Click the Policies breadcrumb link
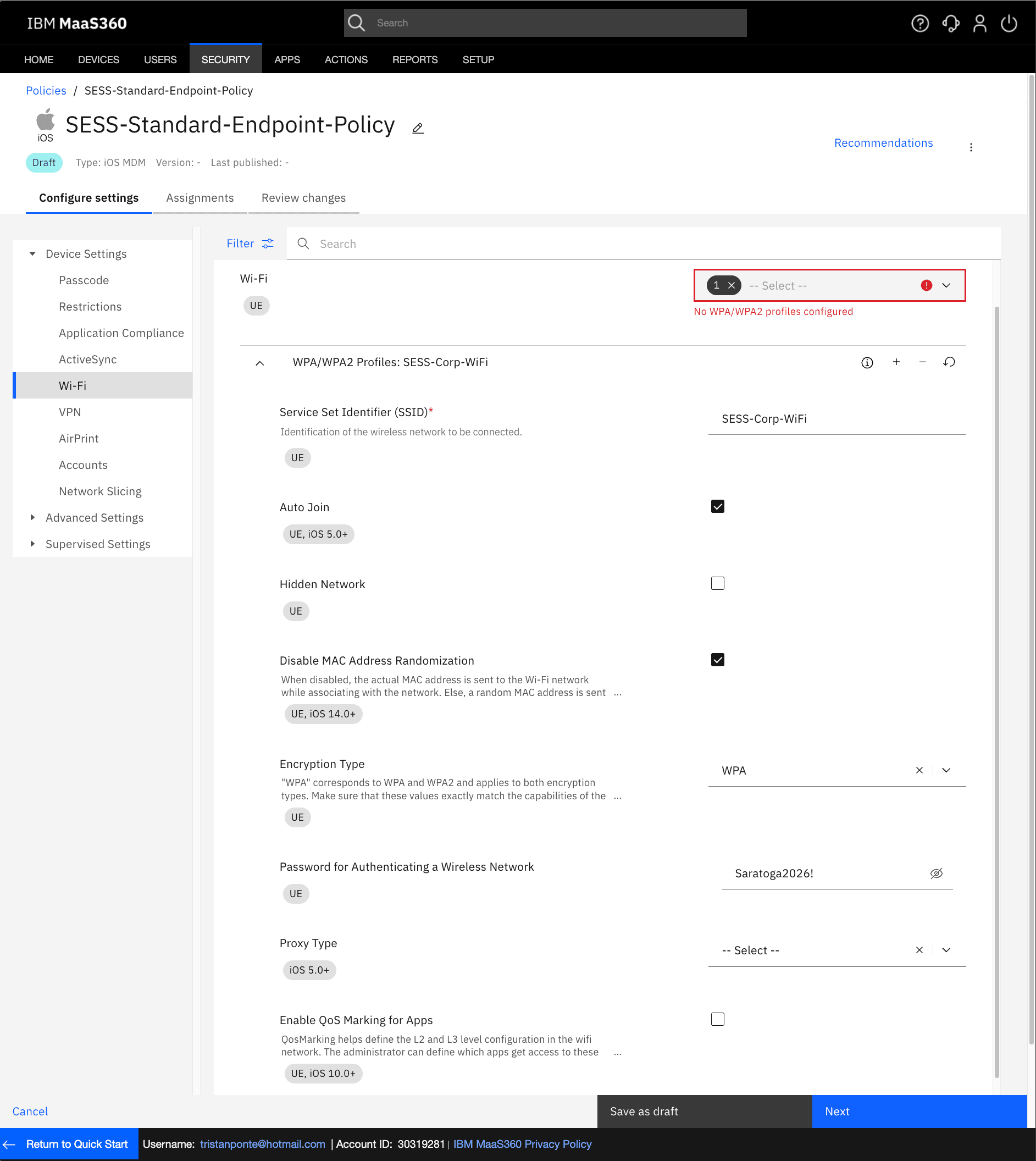The image size is (1036, 1161). 46,91
